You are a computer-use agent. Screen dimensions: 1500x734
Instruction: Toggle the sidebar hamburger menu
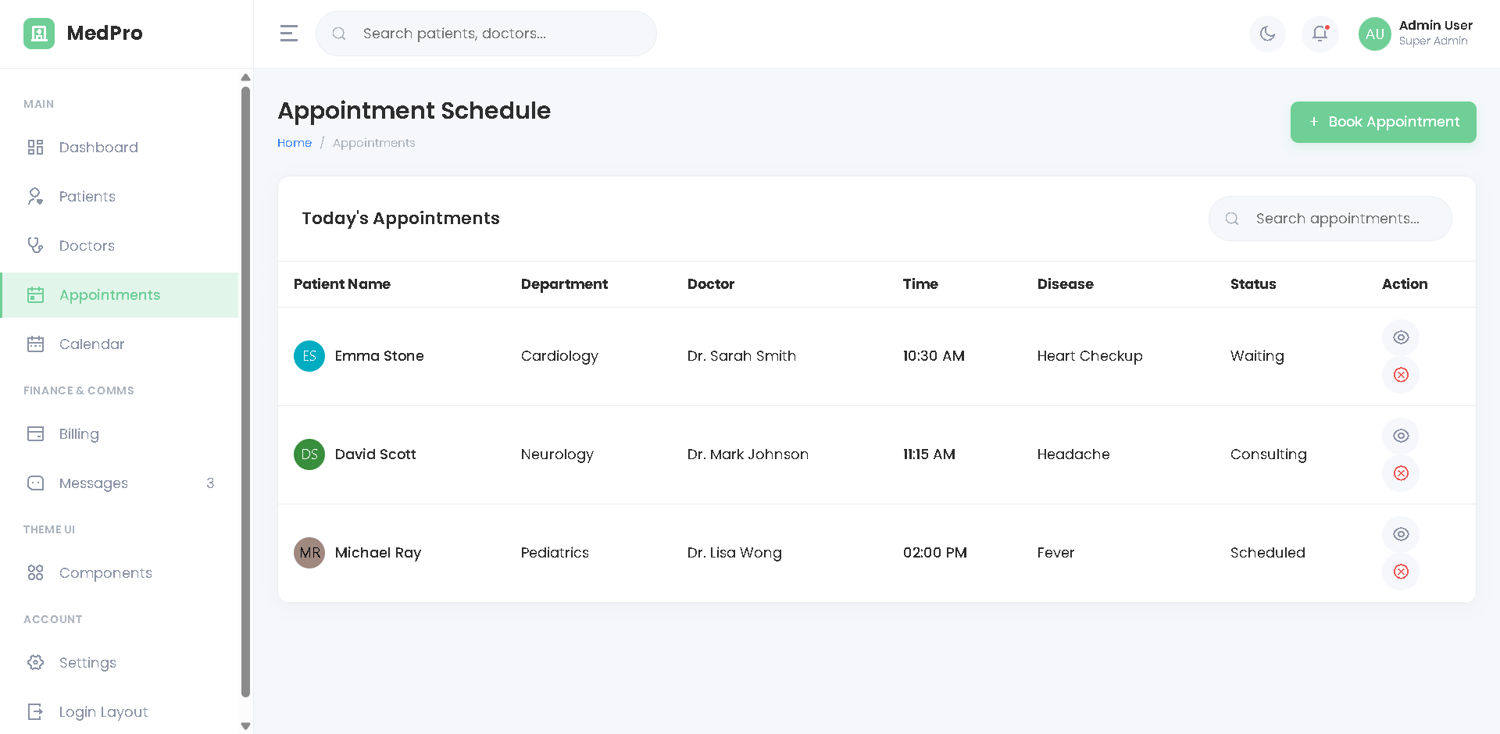(289, 33)
